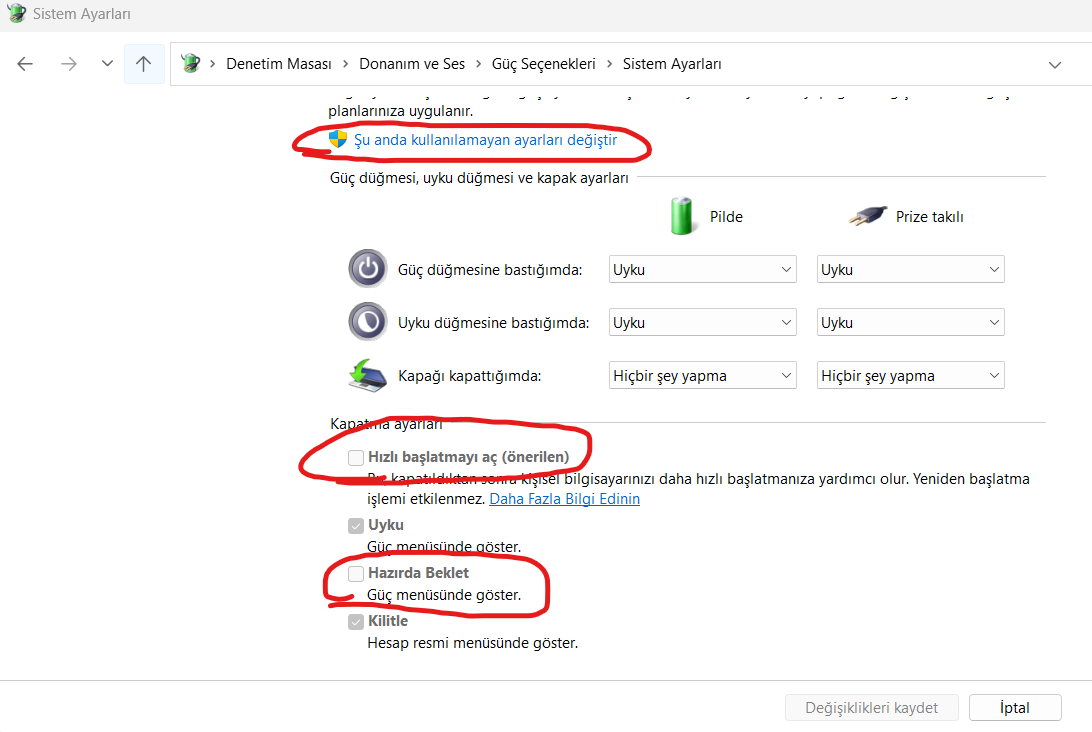Toggle Hazırda Beklet checkbox
This screenshot has width=1092, height=732.
pos(356,573)
